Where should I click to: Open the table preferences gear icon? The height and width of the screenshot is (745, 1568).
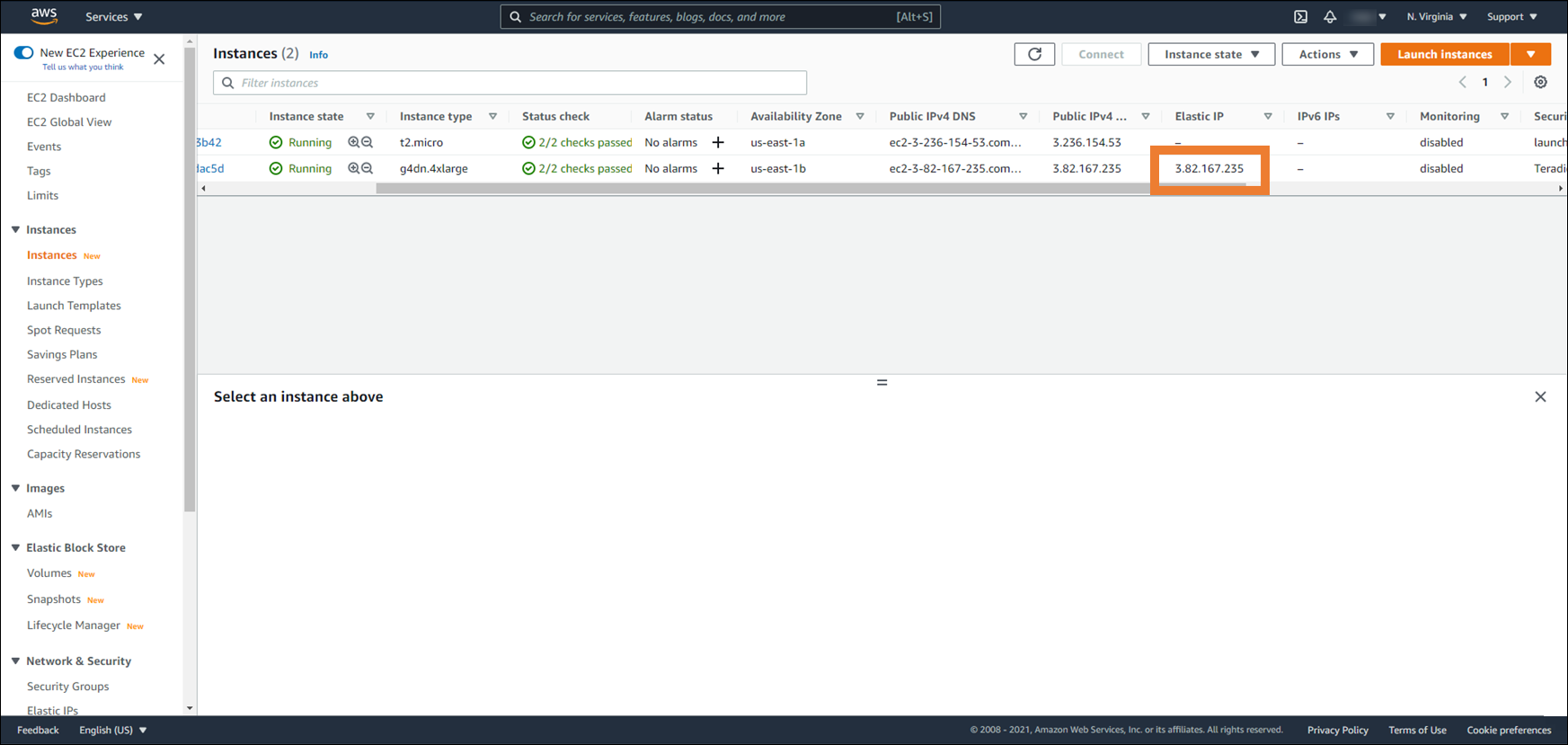(1540, 82)
